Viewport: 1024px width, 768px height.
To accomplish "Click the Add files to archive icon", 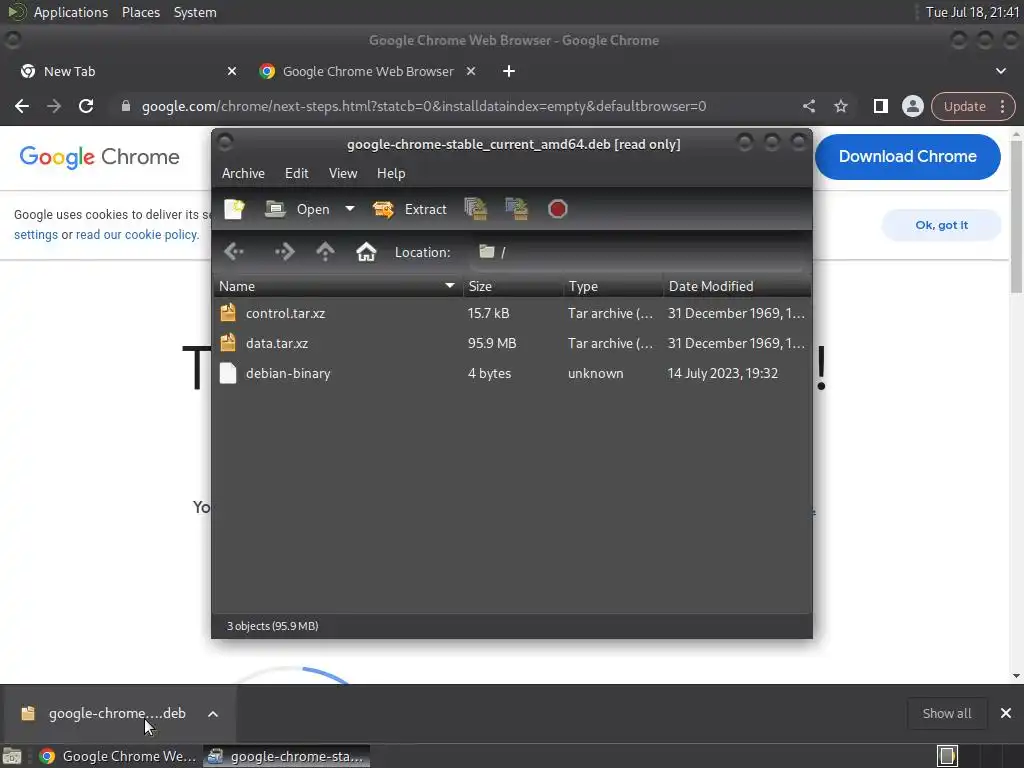I will [476, 209].
